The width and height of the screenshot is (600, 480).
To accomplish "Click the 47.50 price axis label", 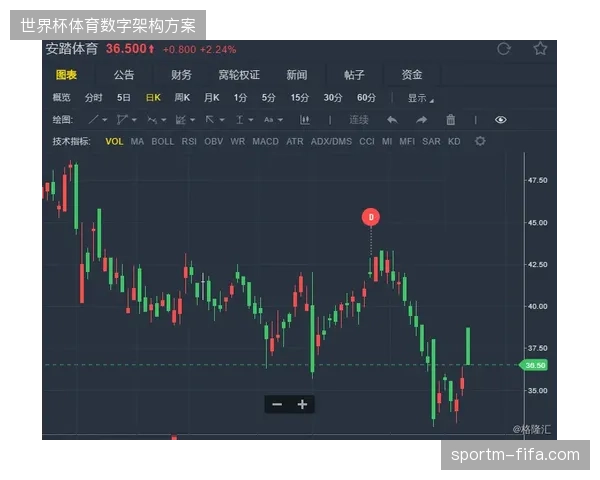I will click(x=538, y=180).
